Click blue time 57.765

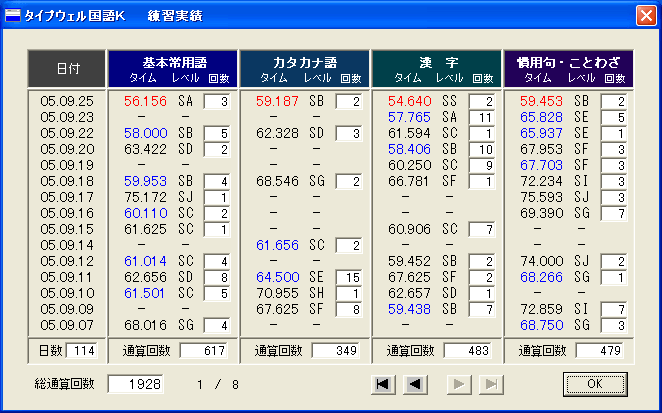pyautogui.click(x=410, y=117)
